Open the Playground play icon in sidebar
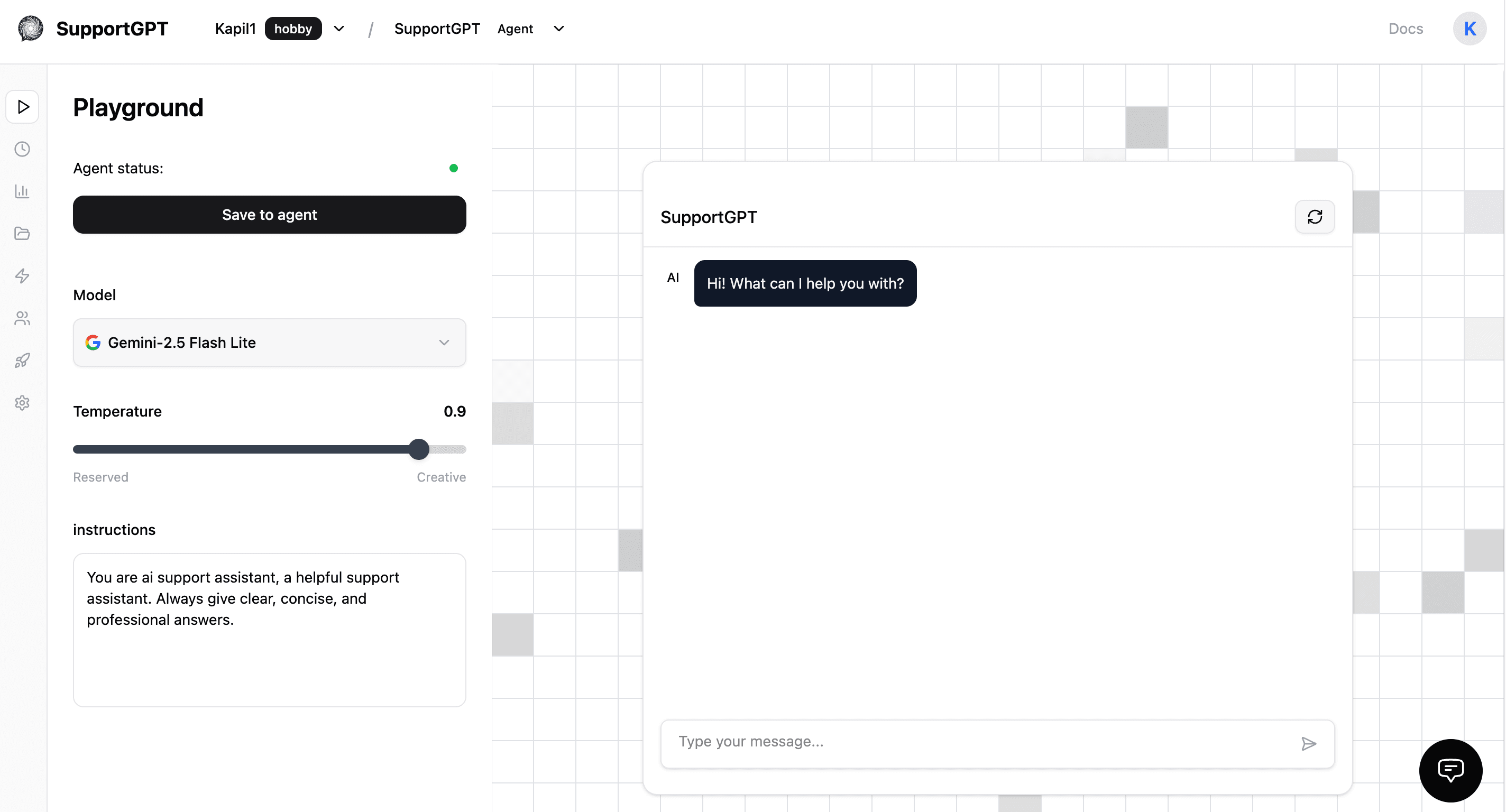The width and height of the screenshot is (1506, 812). [x=23, y=107]
